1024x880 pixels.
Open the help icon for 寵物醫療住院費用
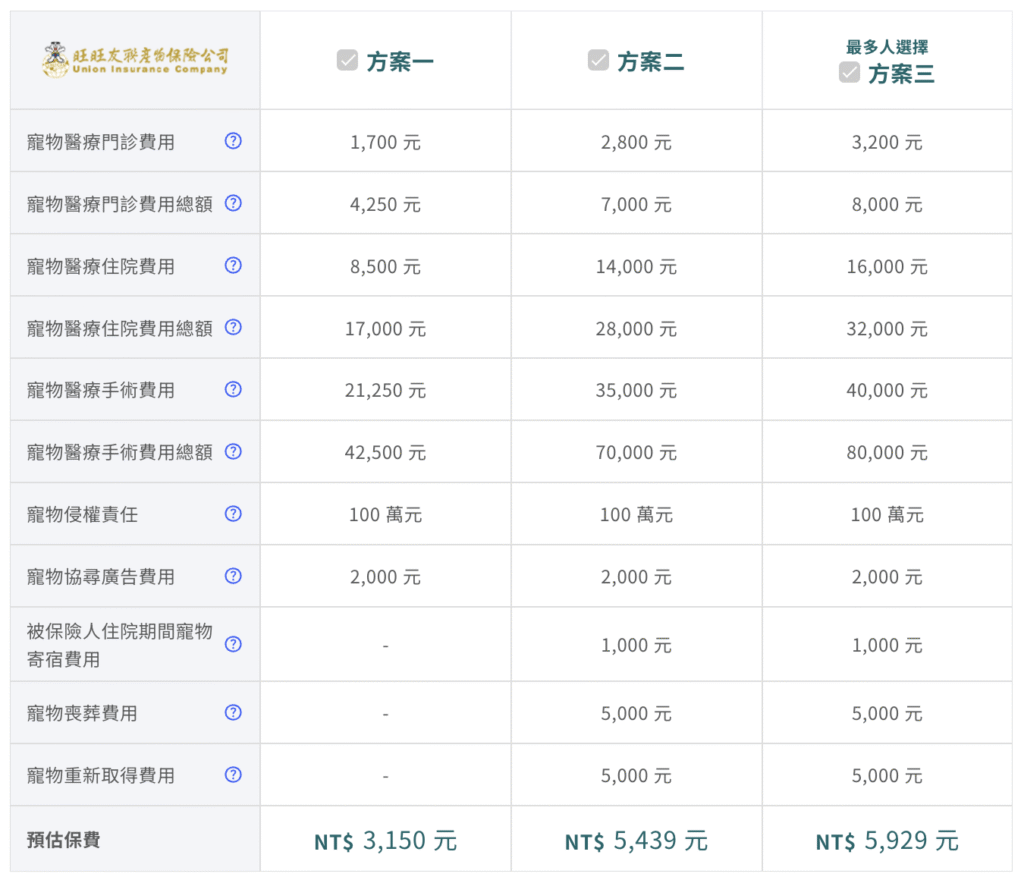coord(232,265)
